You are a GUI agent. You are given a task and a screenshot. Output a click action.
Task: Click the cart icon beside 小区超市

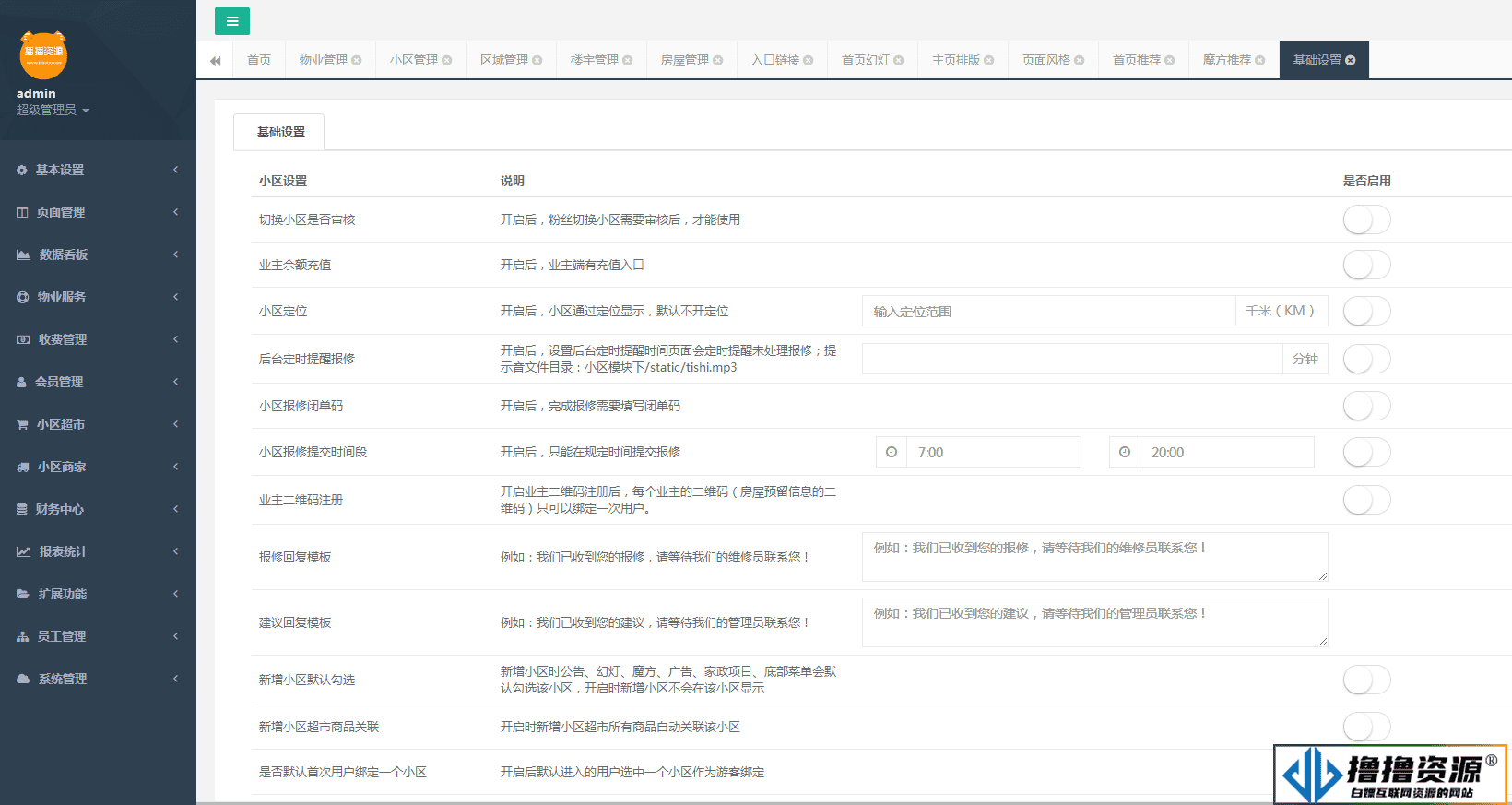coord(22,424)
